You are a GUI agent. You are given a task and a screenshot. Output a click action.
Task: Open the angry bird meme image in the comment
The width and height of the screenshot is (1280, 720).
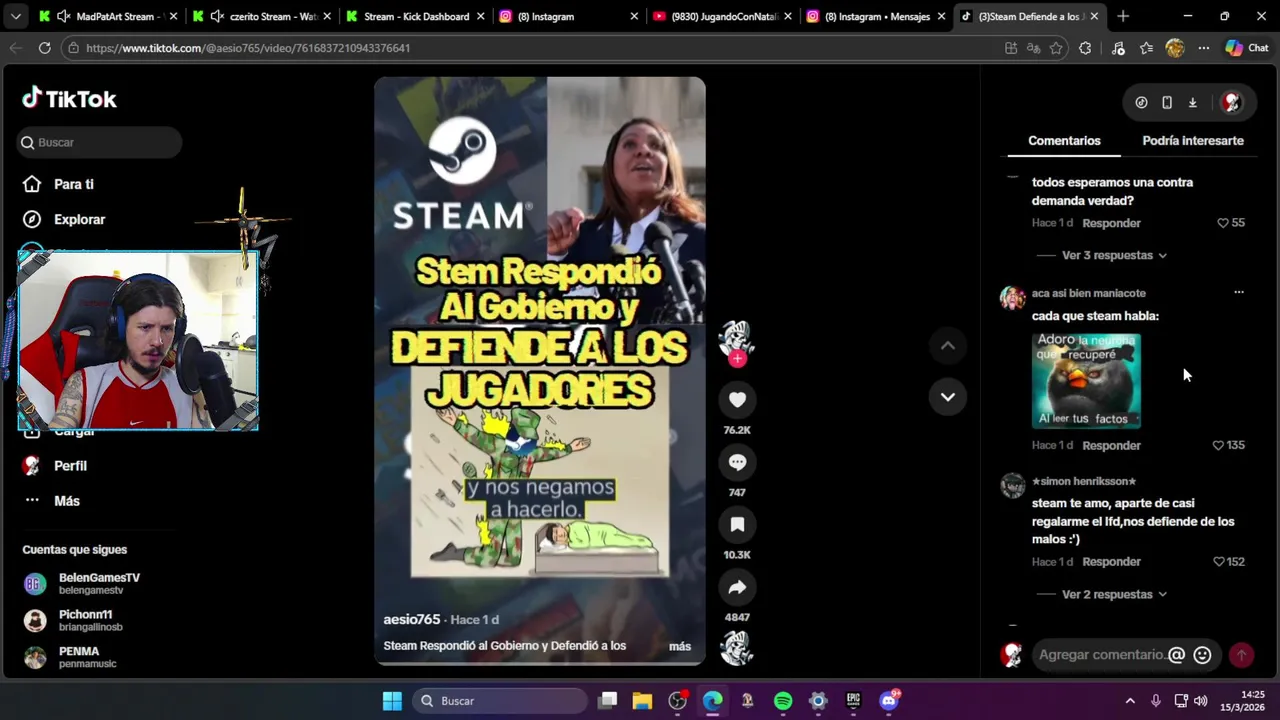click(1086, 380)
